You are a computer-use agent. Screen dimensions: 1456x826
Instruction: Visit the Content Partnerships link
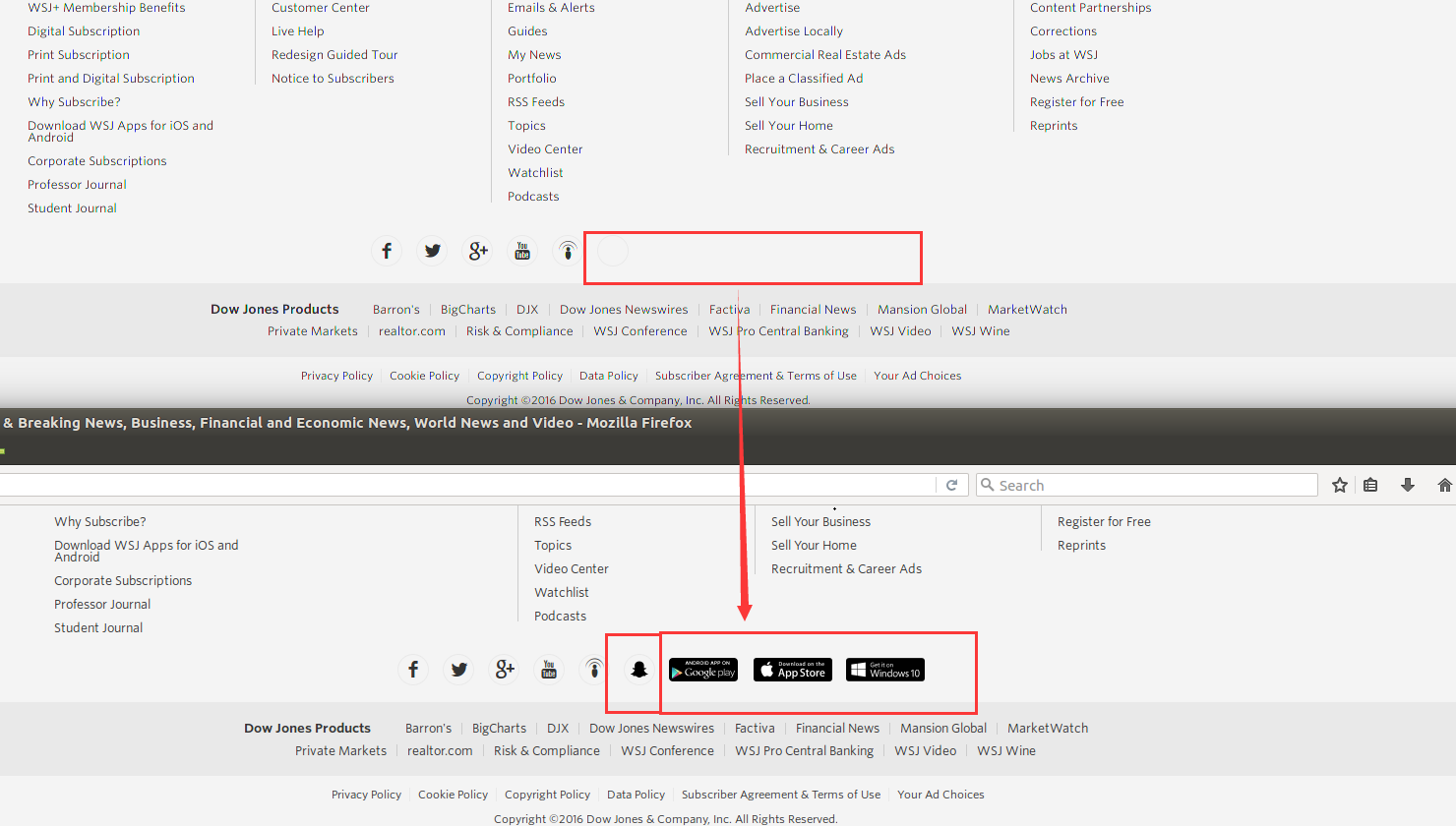pos(1090,8)
